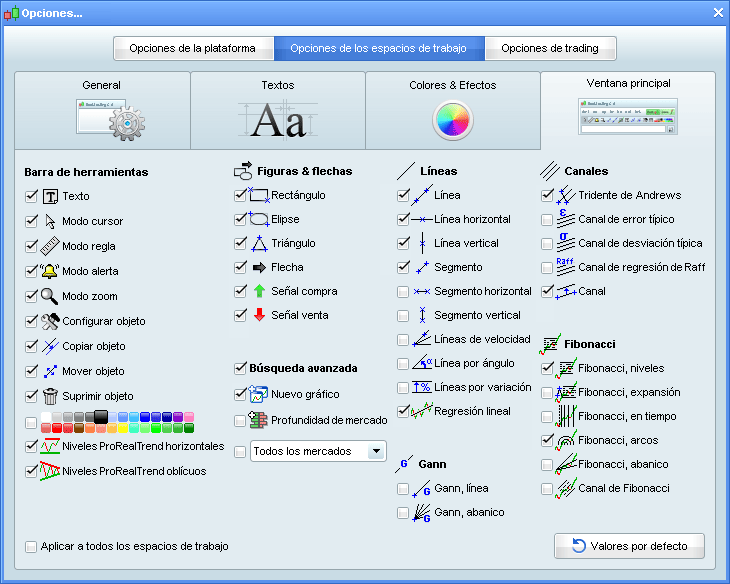The height and width of the screenshot is (584, 730).
Task: Click the Modo alerta bell icon
Action: (50, 271)
